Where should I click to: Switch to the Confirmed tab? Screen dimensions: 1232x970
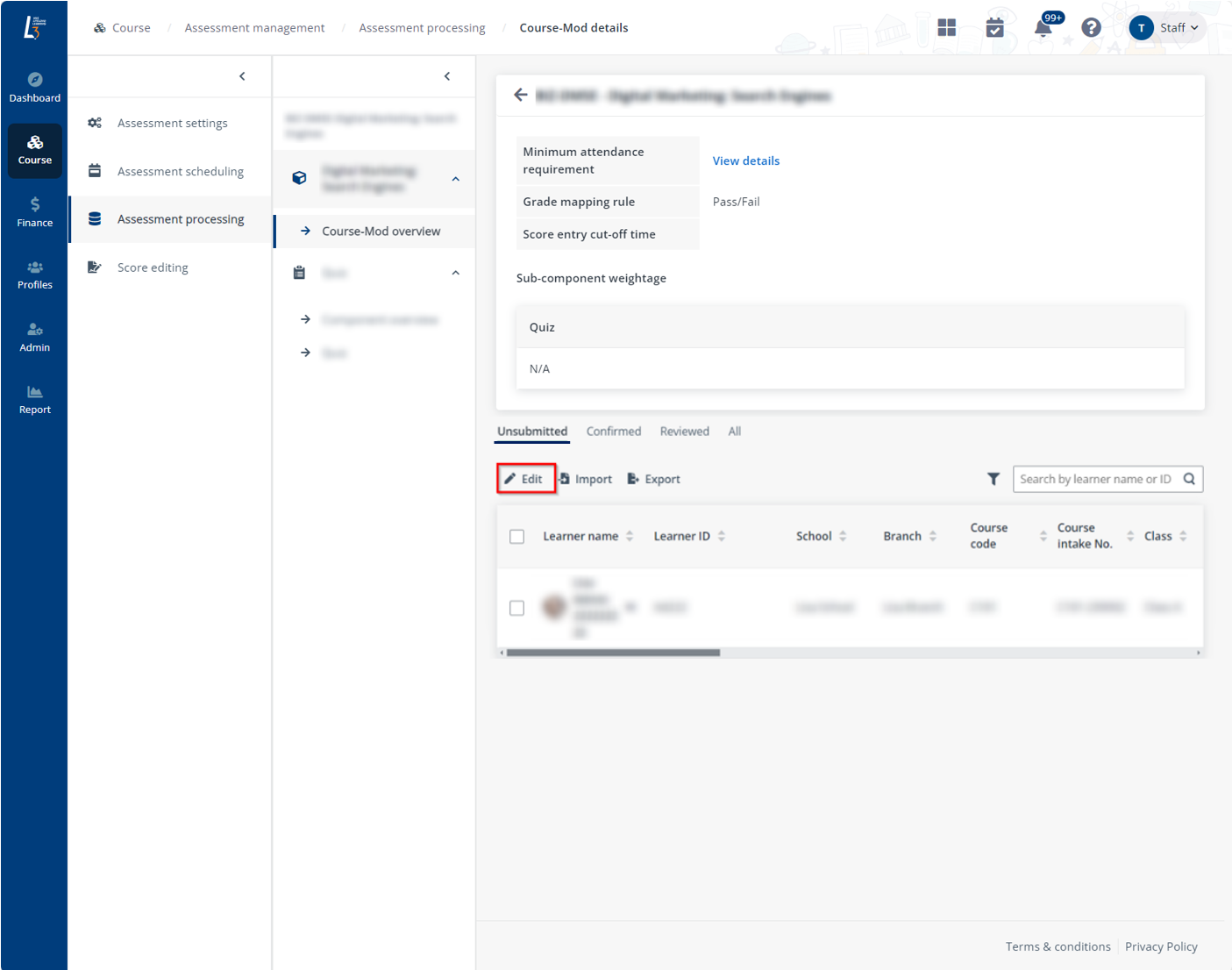coord(613,432)
